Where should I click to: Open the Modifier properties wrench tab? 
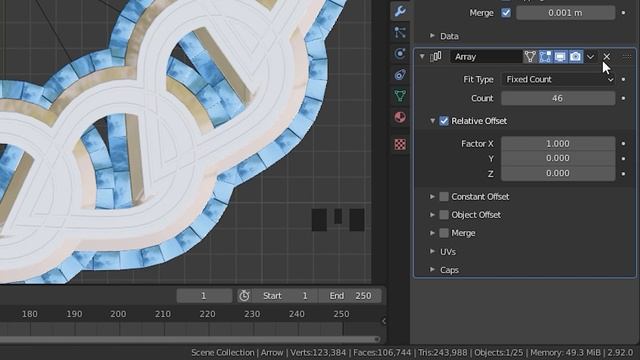(400, 11)
